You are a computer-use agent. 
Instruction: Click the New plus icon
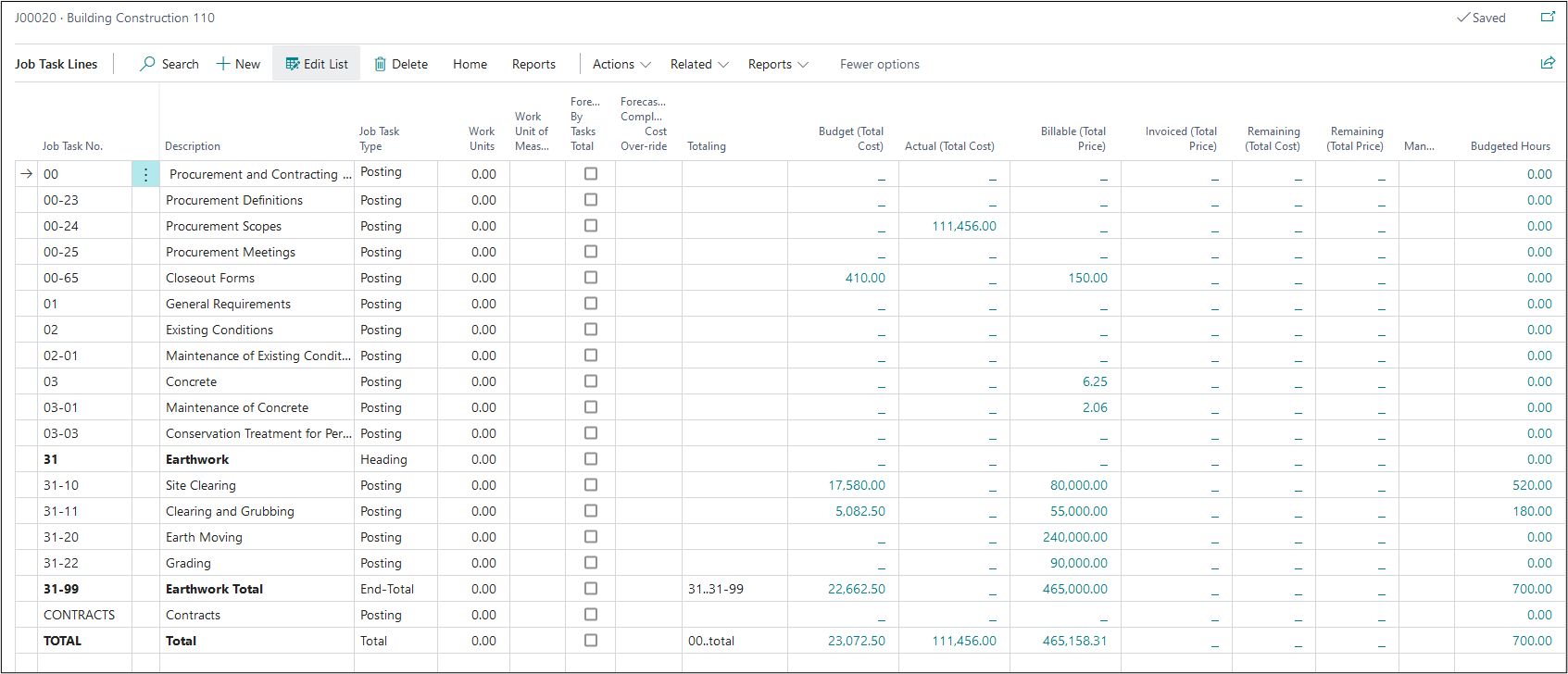pyautogui.click(x=223, y=64)
